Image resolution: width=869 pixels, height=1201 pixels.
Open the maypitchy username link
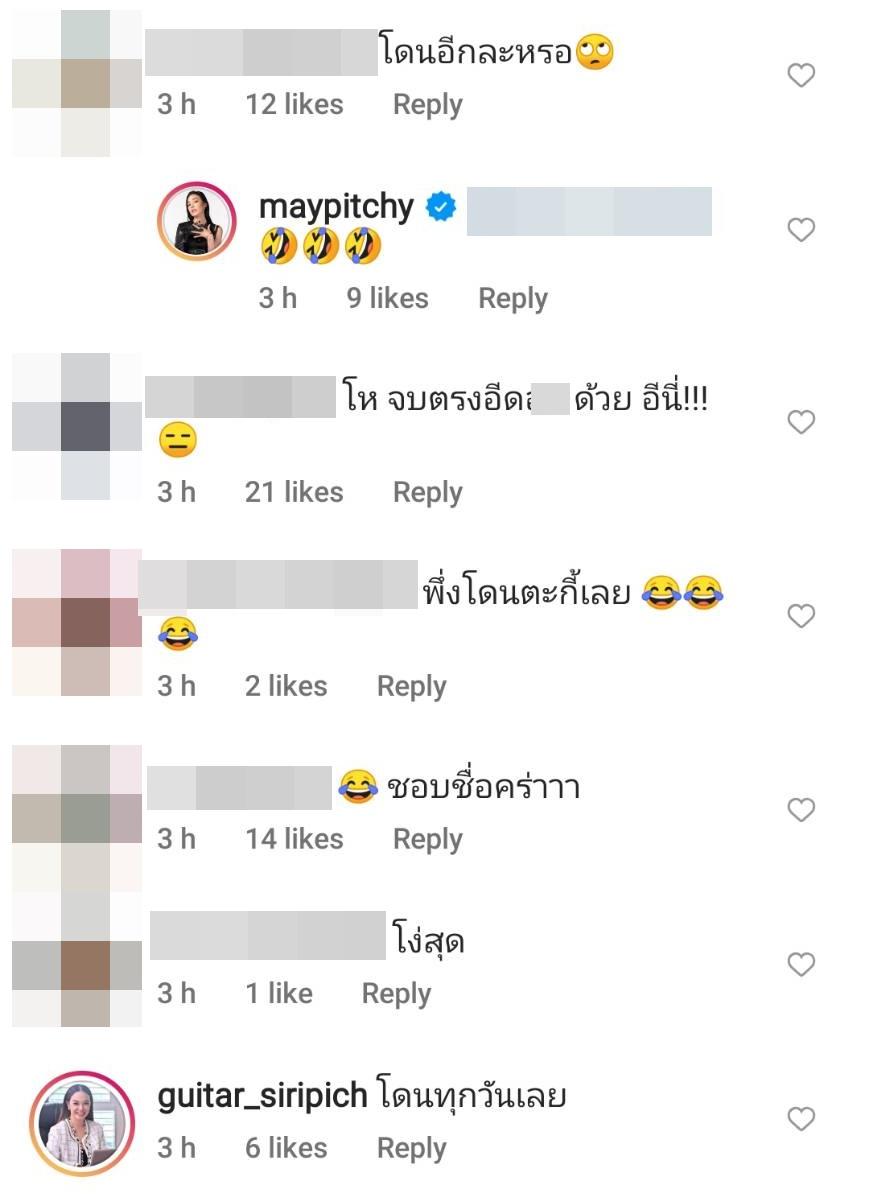coord(336,207)
